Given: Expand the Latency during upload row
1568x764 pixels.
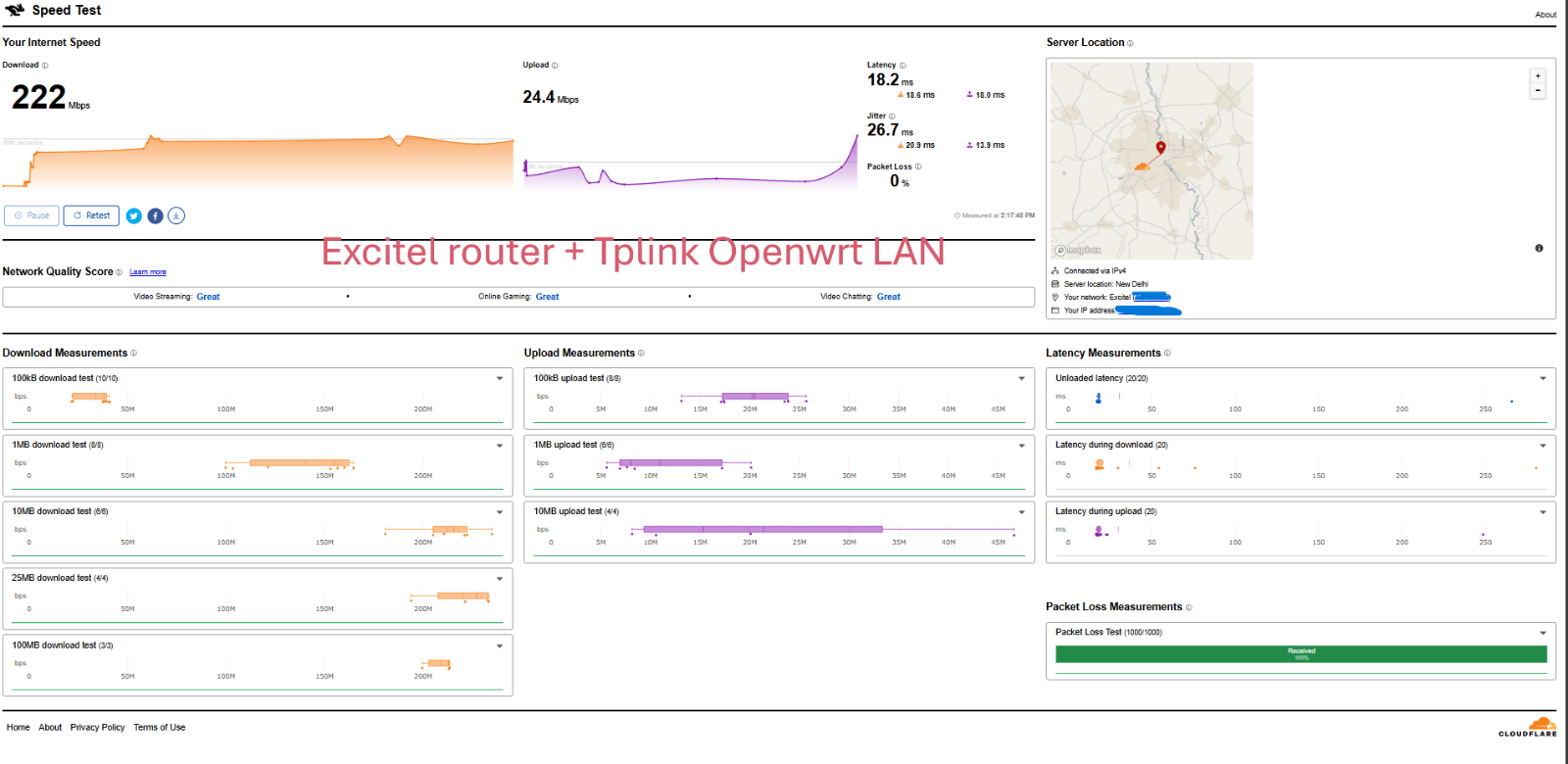Looking at the screenshot, I should (1543, 512).
